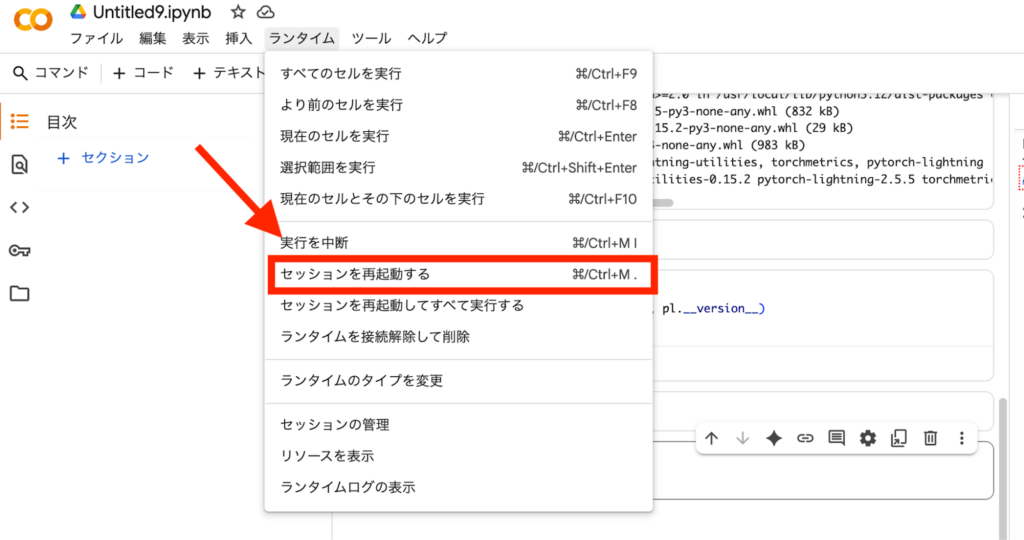
Task: Delete the cell with trash icon
Action: pyautogui.click(x=930, y=438)
